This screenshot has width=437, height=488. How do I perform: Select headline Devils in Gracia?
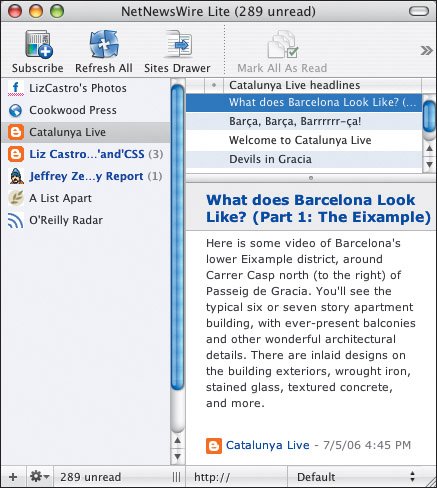[304, 159]
